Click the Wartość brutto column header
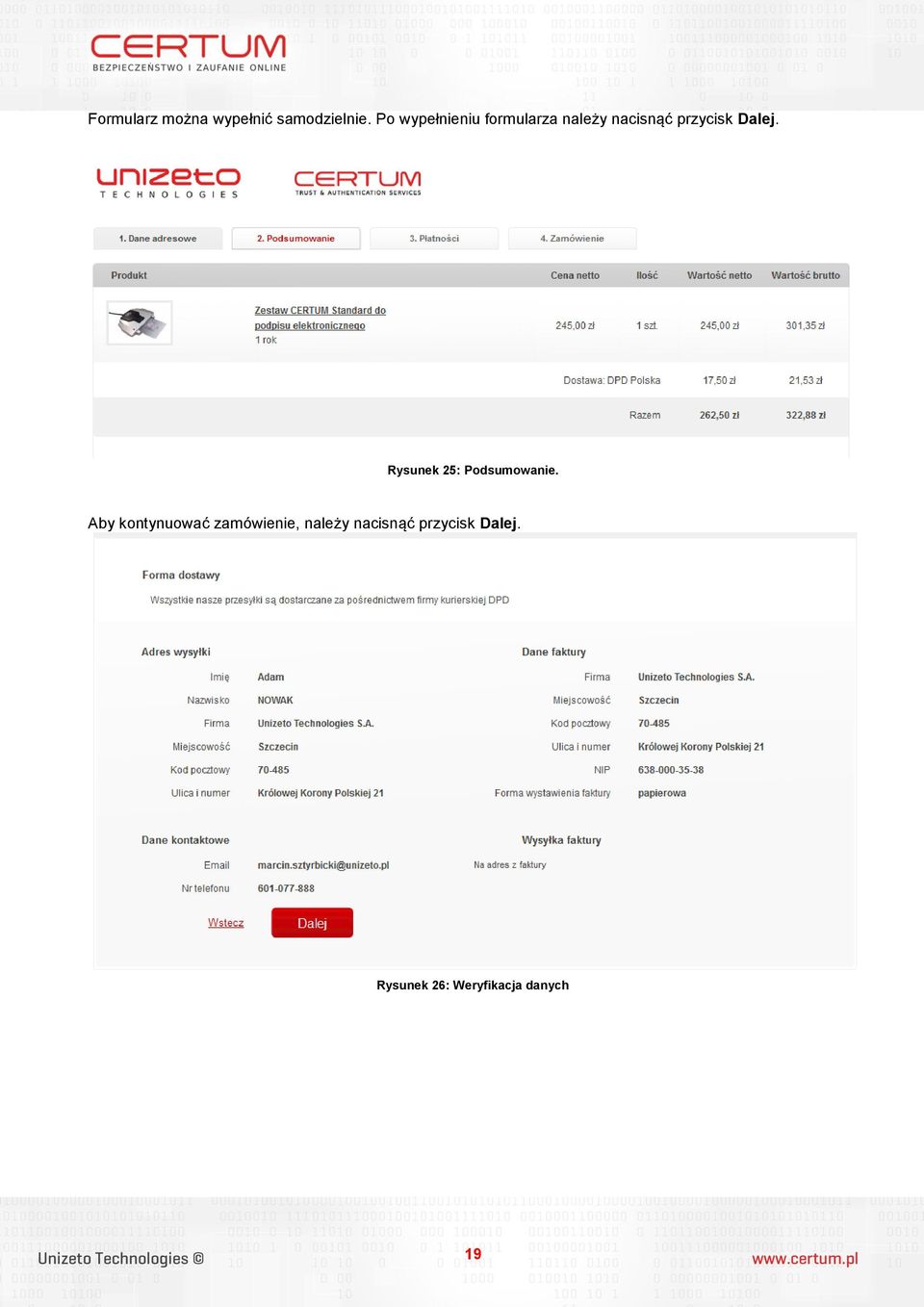The width and height of the screenshot is (924, 1307). point(806,275)
